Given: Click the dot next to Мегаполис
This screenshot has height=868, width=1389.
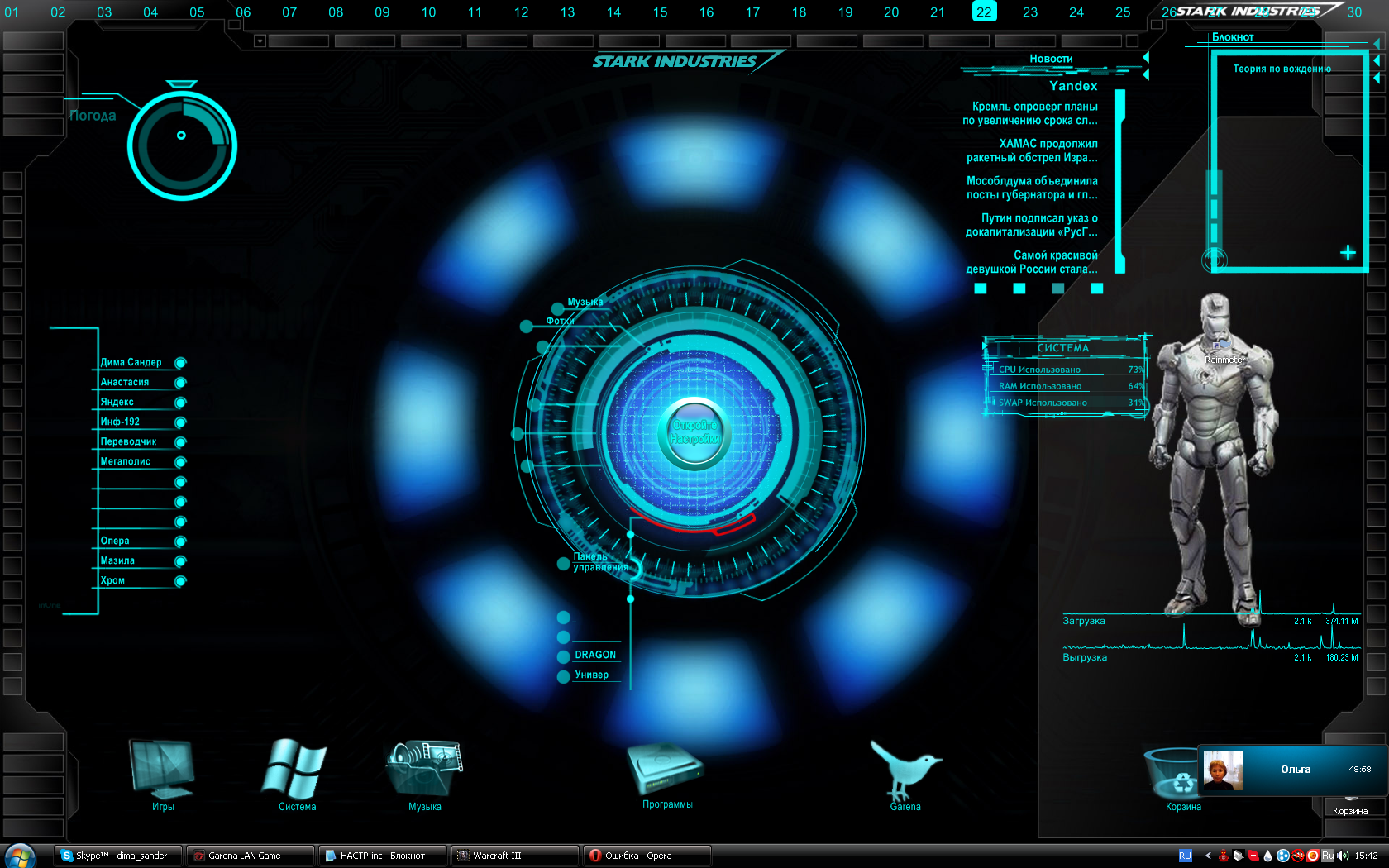Looking at the screenshot, I should point(180,462).
